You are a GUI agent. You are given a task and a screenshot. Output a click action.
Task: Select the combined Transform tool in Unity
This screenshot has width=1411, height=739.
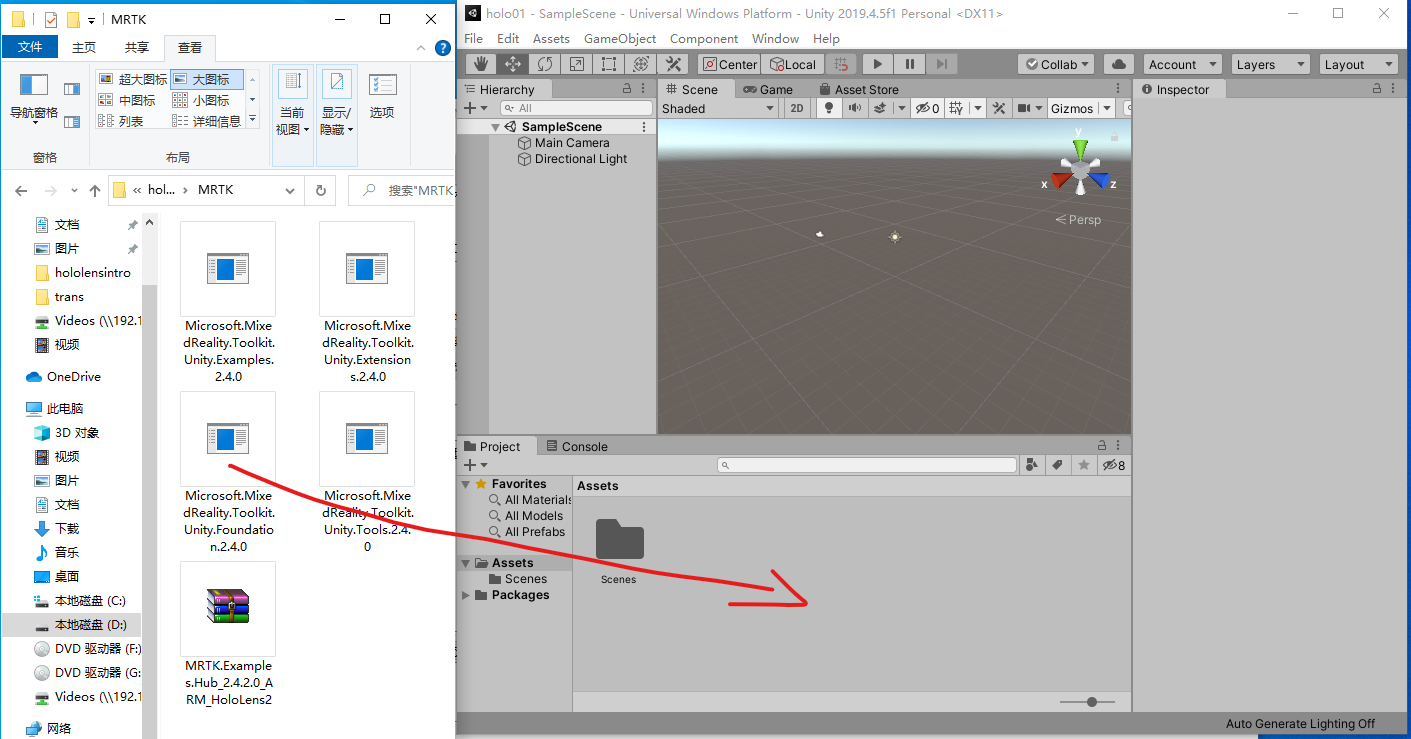click(x=641, y=64)
